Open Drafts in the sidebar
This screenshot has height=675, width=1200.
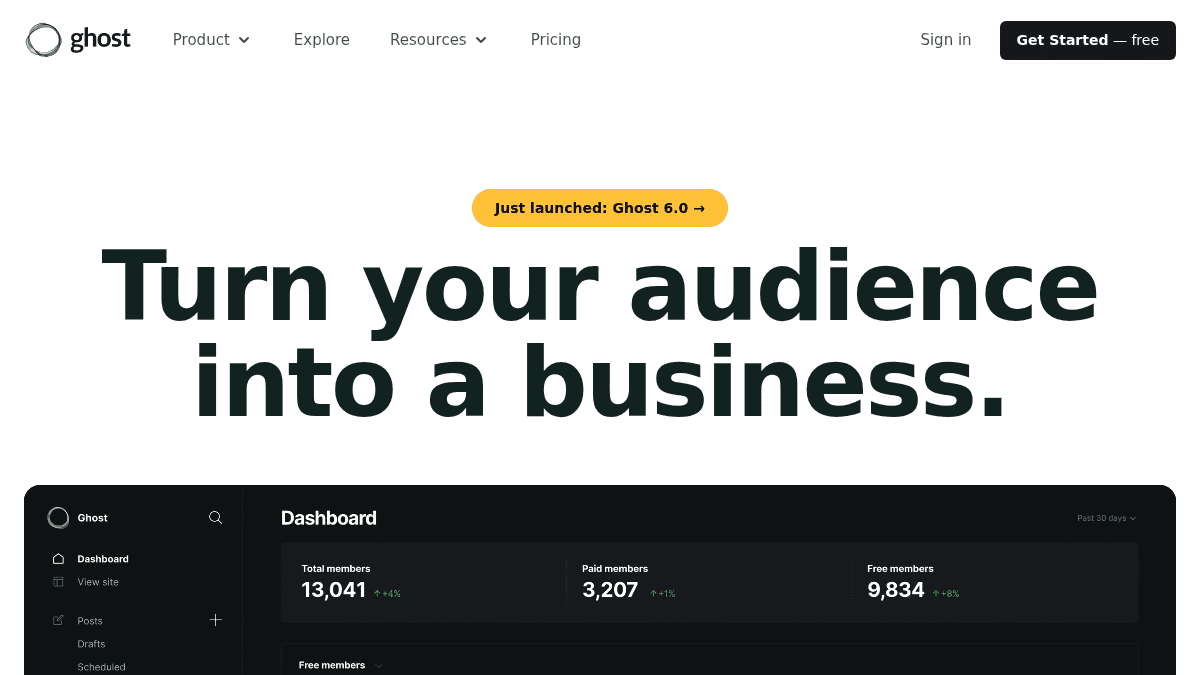coord(91,644)
